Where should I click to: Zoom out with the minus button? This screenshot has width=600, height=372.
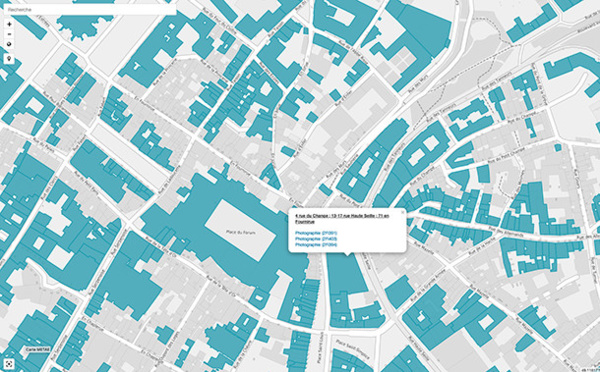coord(10,34)
